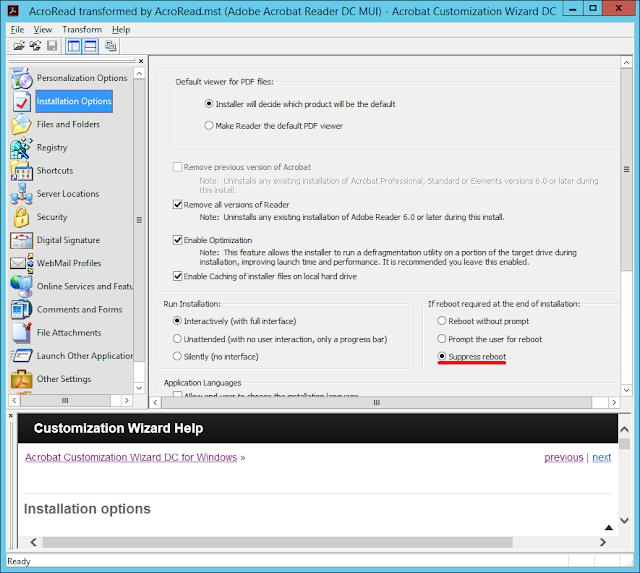Click help pane horizontal scrollbar thumb
This screenshot has width=640, height=573.
(278, 542)
